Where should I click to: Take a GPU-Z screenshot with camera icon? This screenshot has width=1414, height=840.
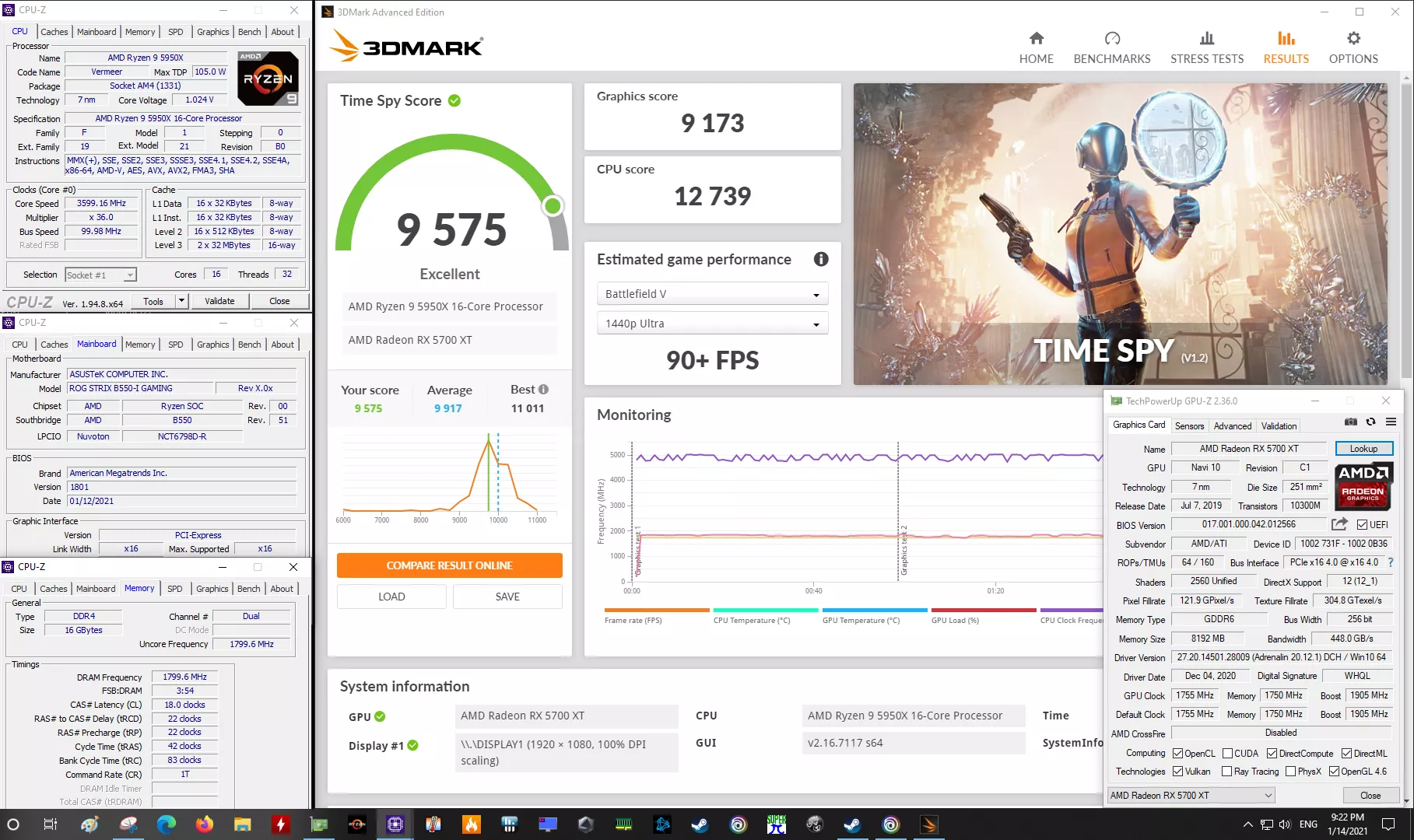(1351, 422)
